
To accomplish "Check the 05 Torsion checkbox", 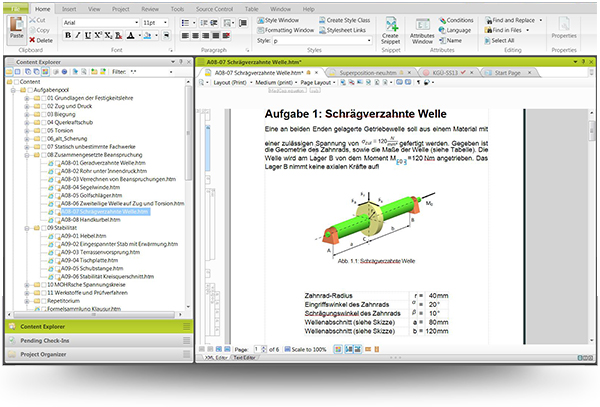I will [x=44, y=130].
